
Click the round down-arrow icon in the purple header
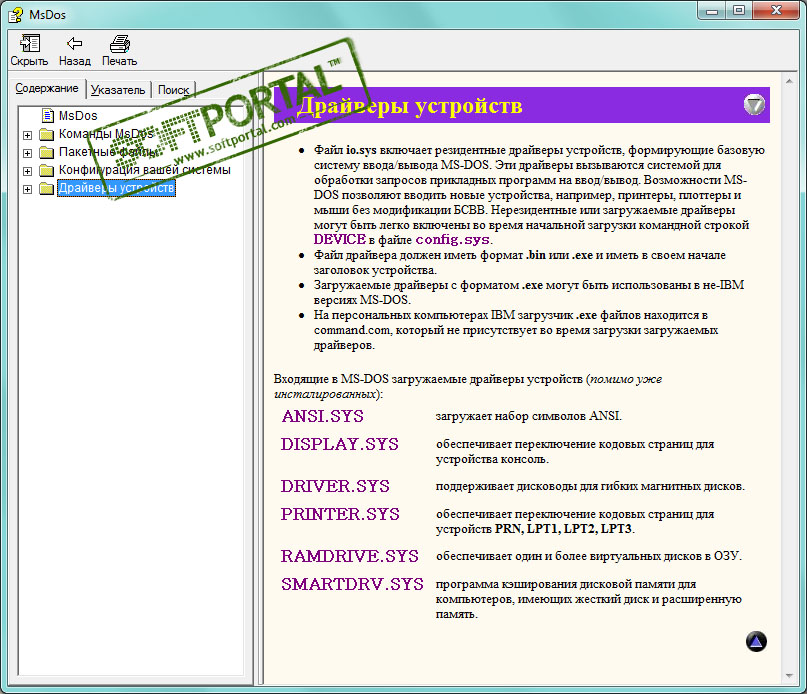tap(754, 105)
